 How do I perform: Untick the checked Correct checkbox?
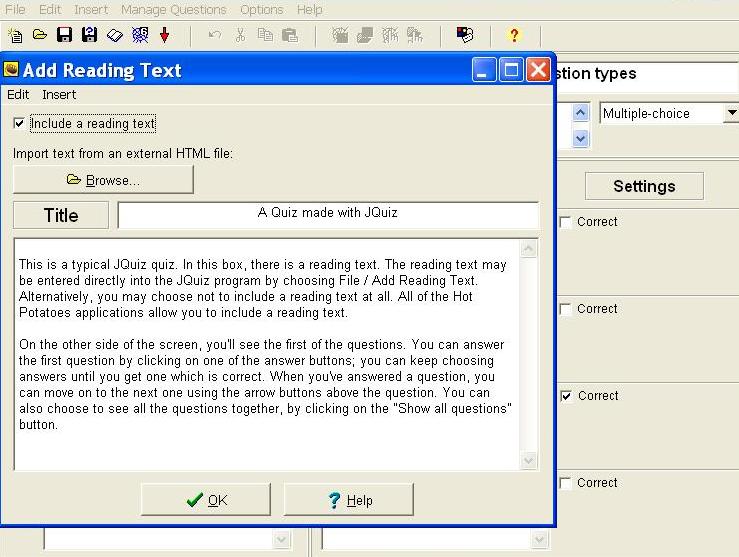pos(566,396)
